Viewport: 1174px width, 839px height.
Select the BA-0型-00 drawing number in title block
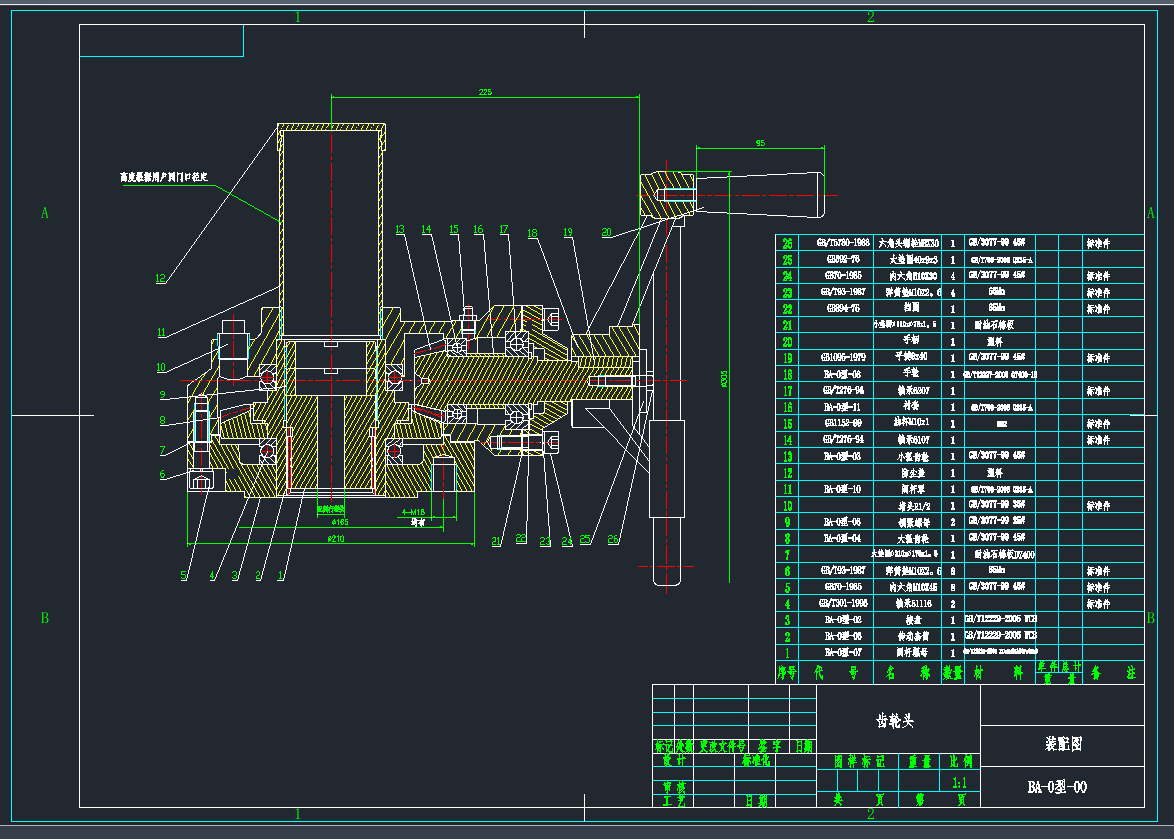[x=1057, y=787]
